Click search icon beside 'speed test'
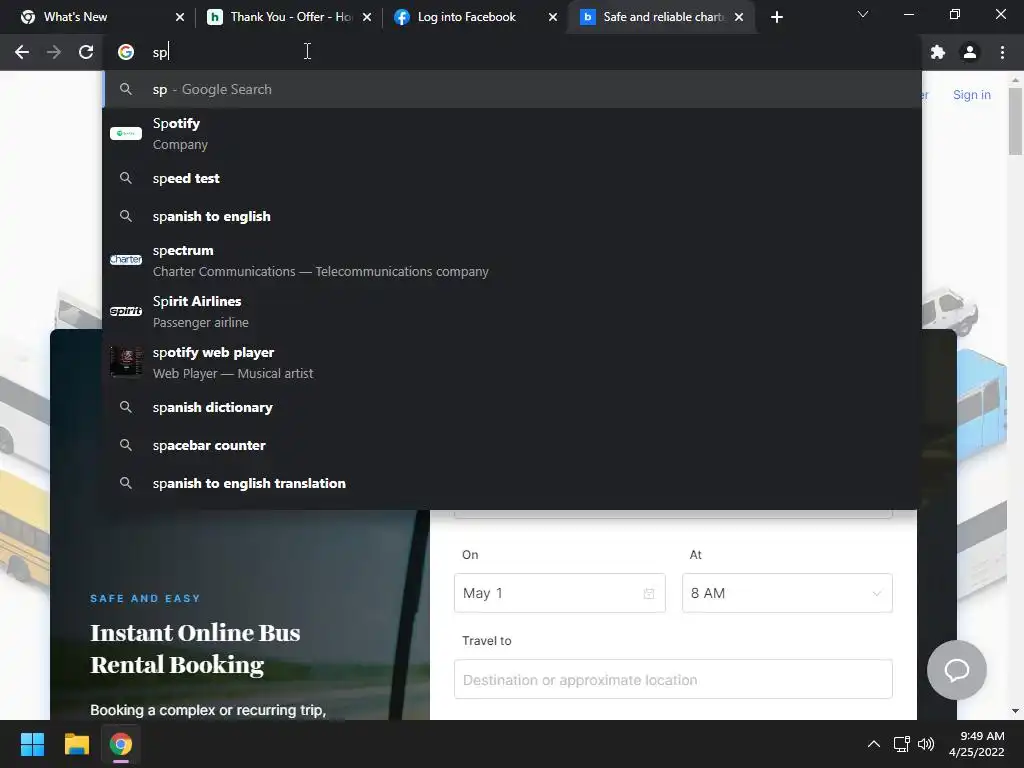 [x=126, y=178]
